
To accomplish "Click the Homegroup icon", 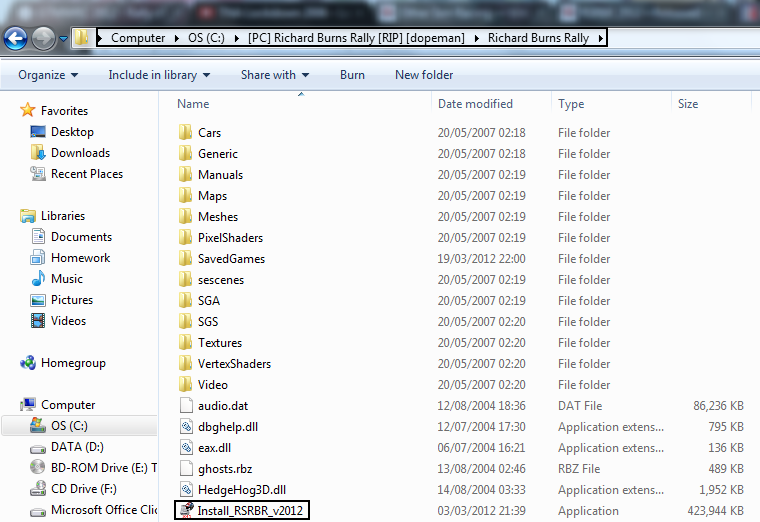I will pyautogui.click(x=28, y=363).
